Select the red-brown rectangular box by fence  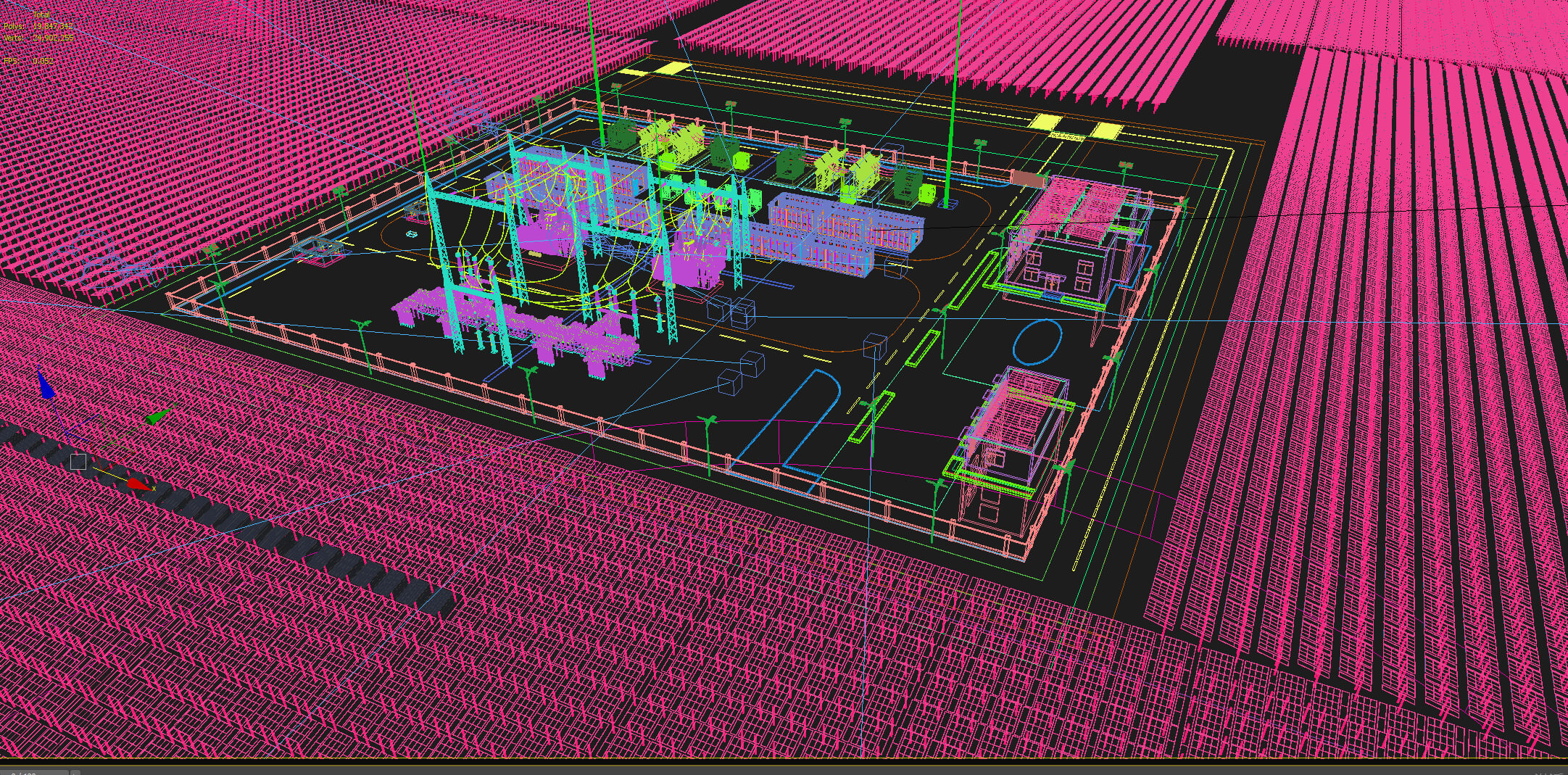1029,178
